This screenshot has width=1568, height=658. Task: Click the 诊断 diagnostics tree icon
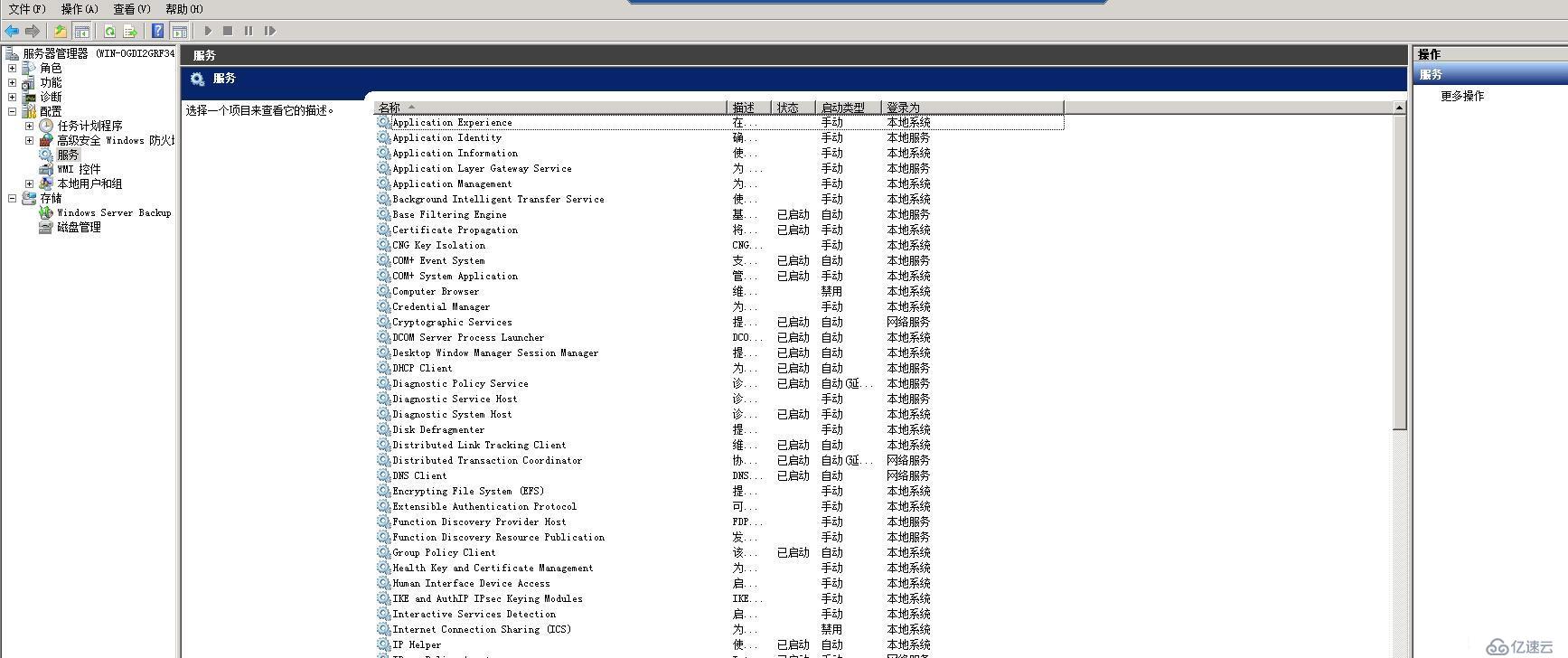click(29, 97)
